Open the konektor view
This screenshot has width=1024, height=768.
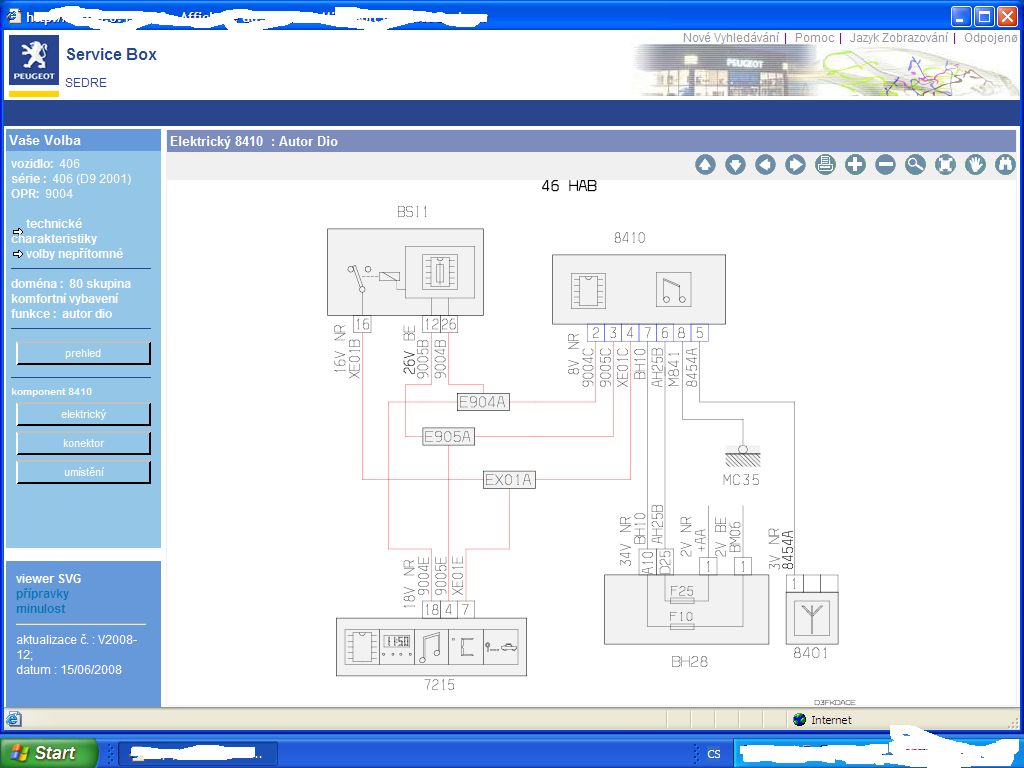point(83,443)
